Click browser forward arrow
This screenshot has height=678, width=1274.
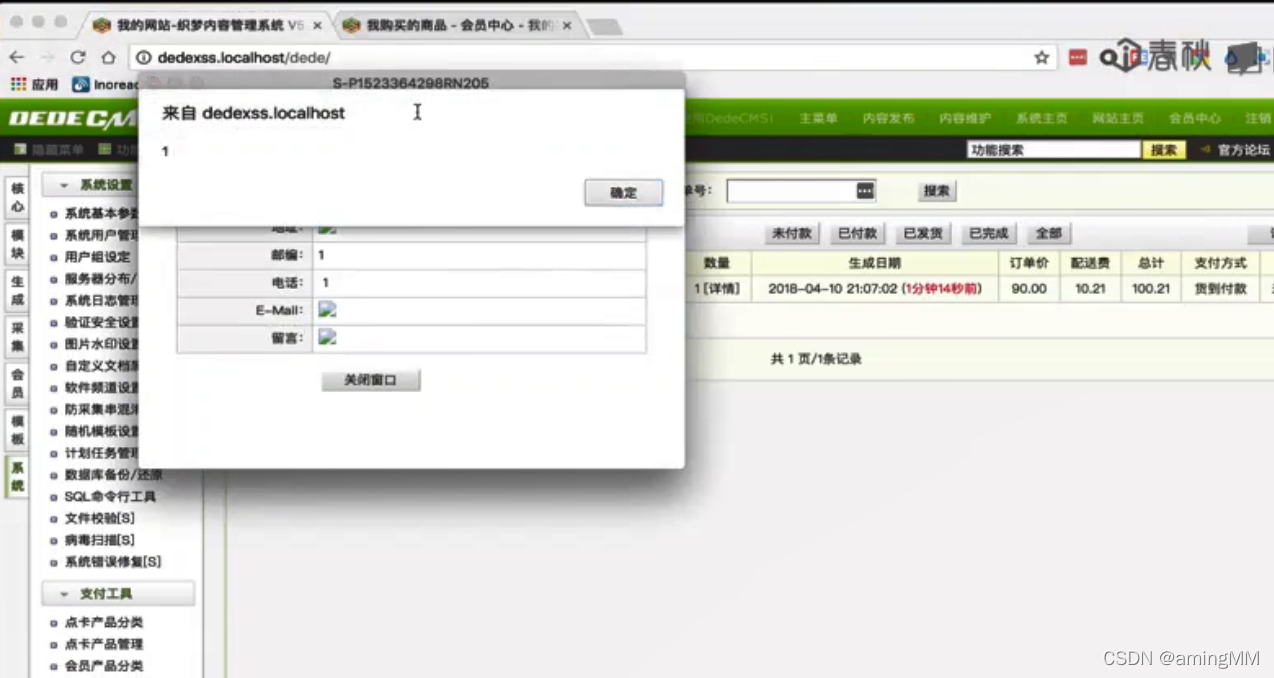tap(47, 58)
